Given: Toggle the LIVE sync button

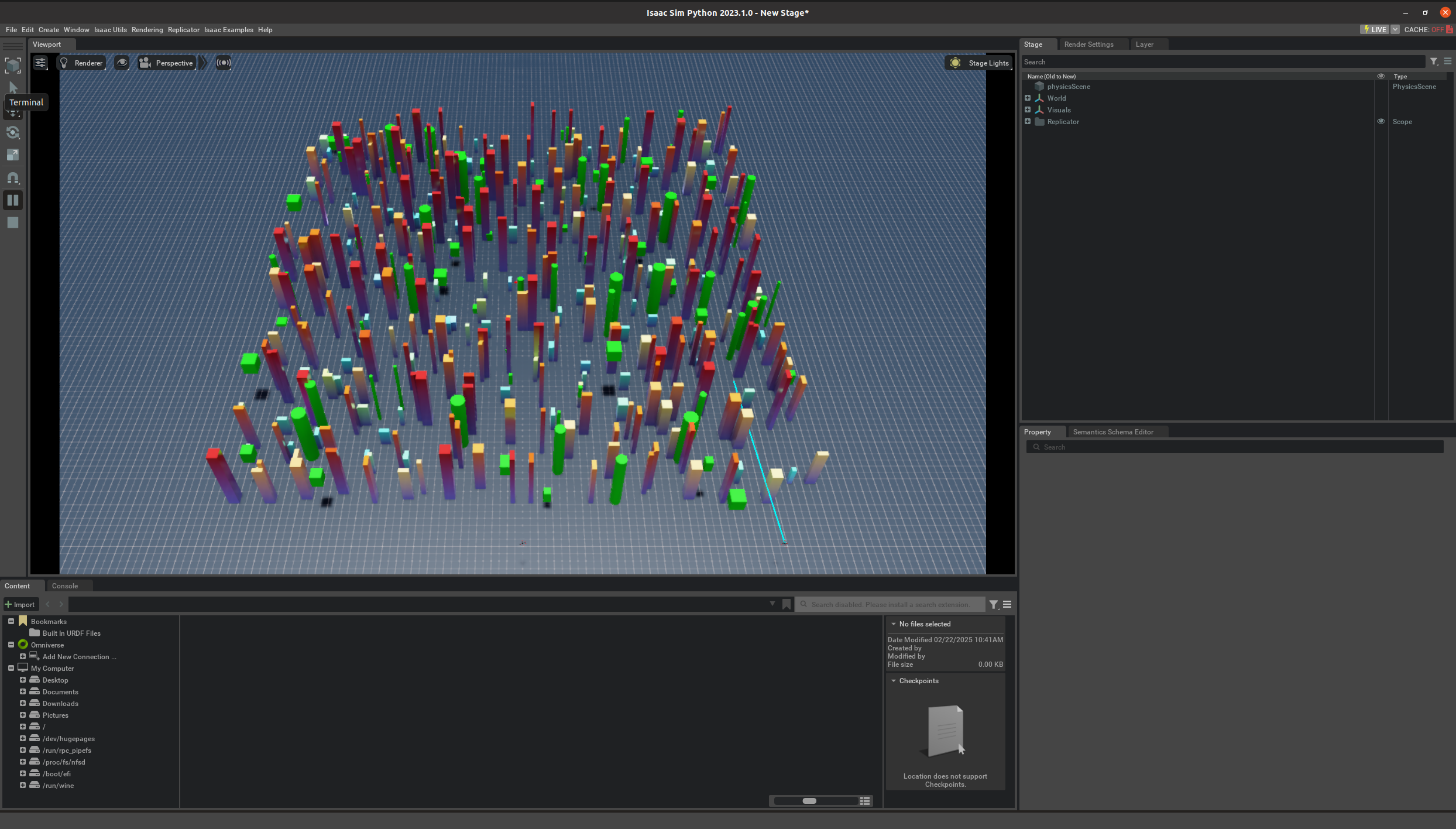Looking at the screenshot, I should coord(1374,29).
